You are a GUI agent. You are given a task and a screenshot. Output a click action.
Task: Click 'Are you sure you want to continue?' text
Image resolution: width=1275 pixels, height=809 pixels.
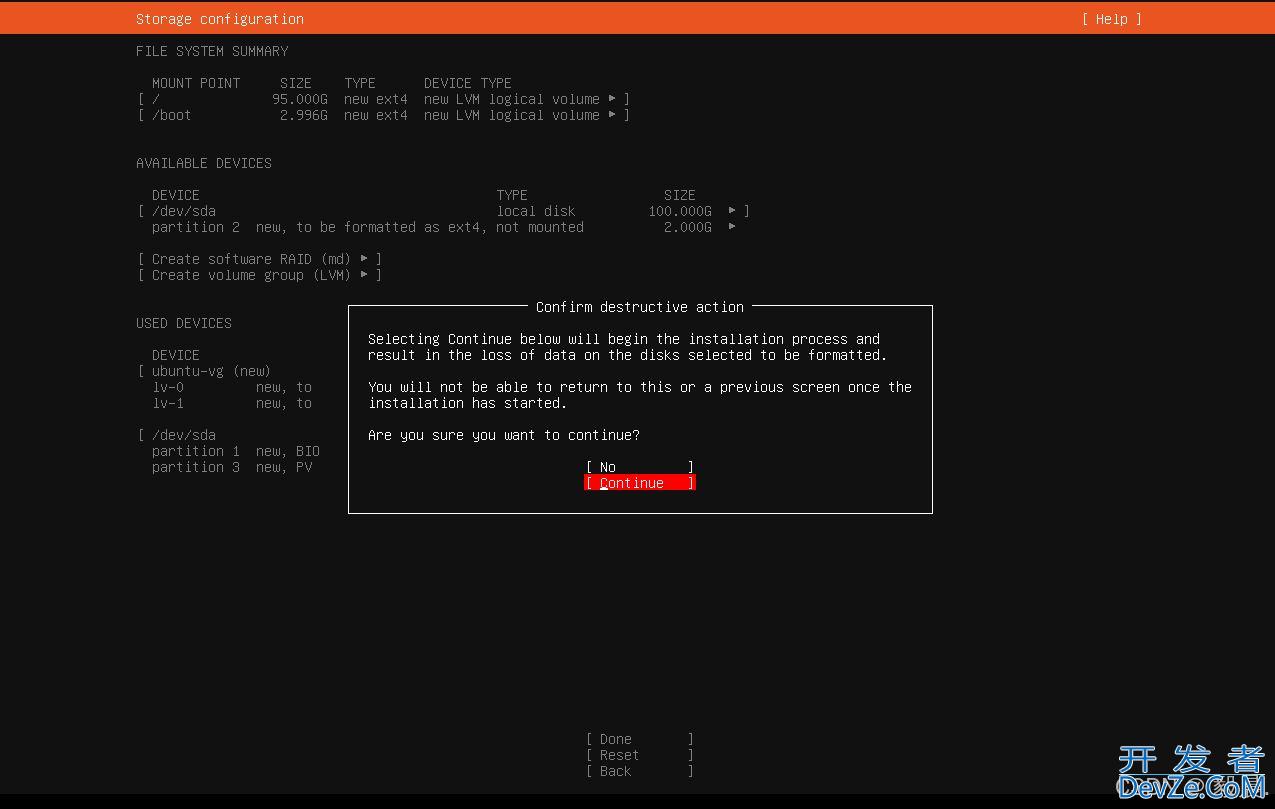point(504,435)
